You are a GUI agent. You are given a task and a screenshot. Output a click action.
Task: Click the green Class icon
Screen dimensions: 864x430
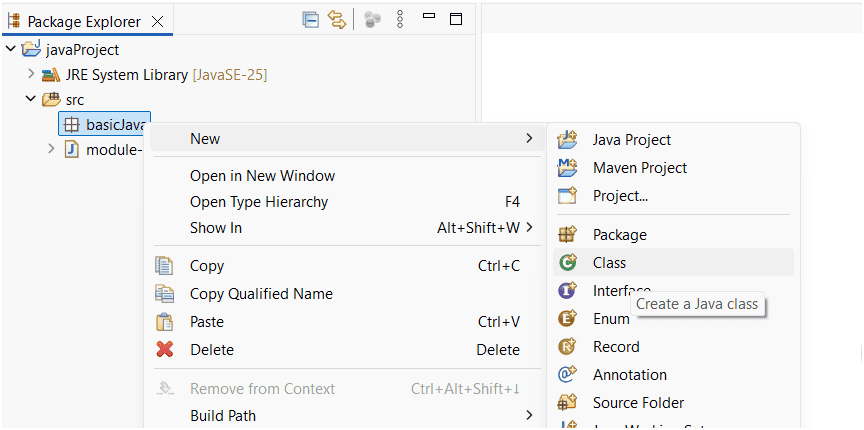(x=567, y=262)
